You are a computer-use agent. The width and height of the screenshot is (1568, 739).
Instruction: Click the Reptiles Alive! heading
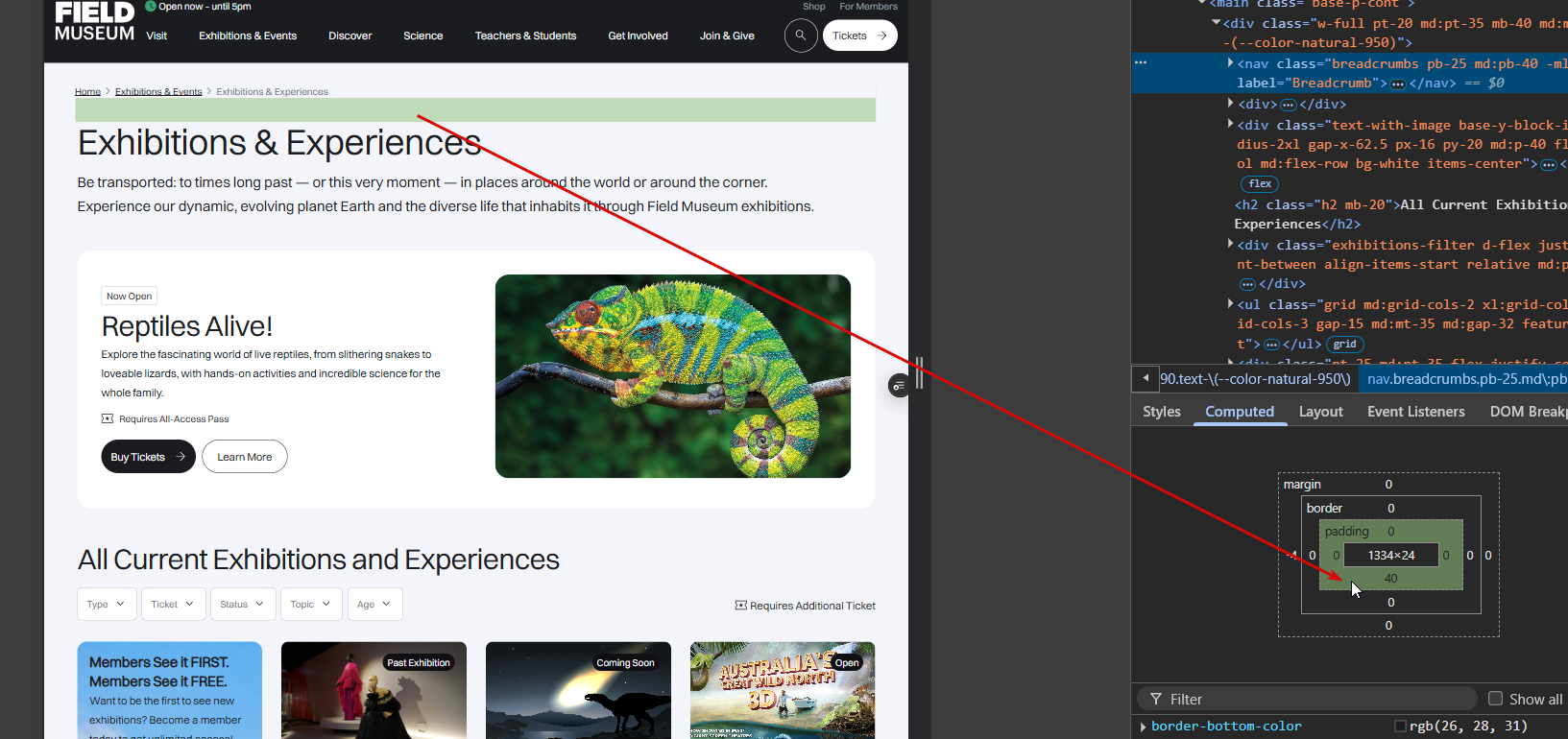point(187,326)
